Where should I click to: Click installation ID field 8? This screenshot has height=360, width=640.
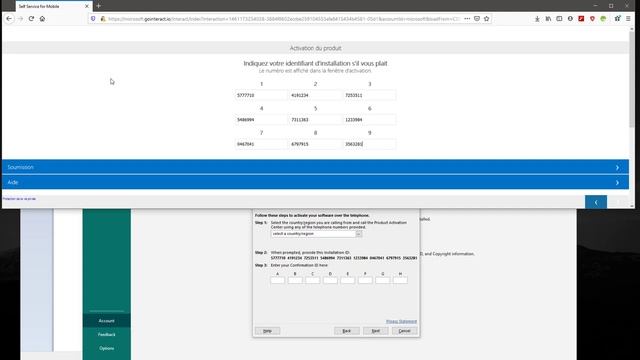tap(316, 144)
